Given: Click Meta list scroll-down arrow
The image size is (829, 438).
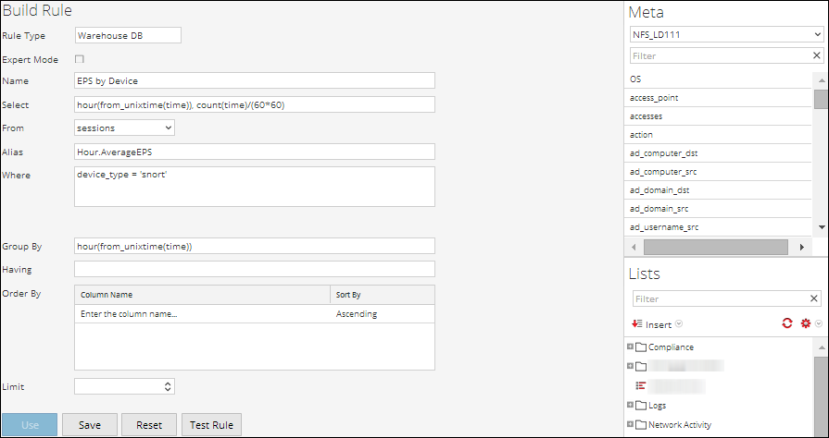Looking at the screenshot, I should pos(821,227).
